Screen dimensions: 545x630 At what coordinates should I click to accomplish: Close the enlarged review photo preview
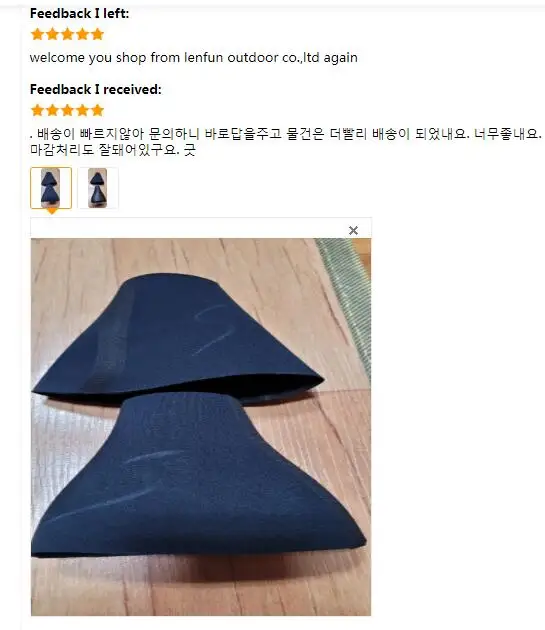coord(353,230)
